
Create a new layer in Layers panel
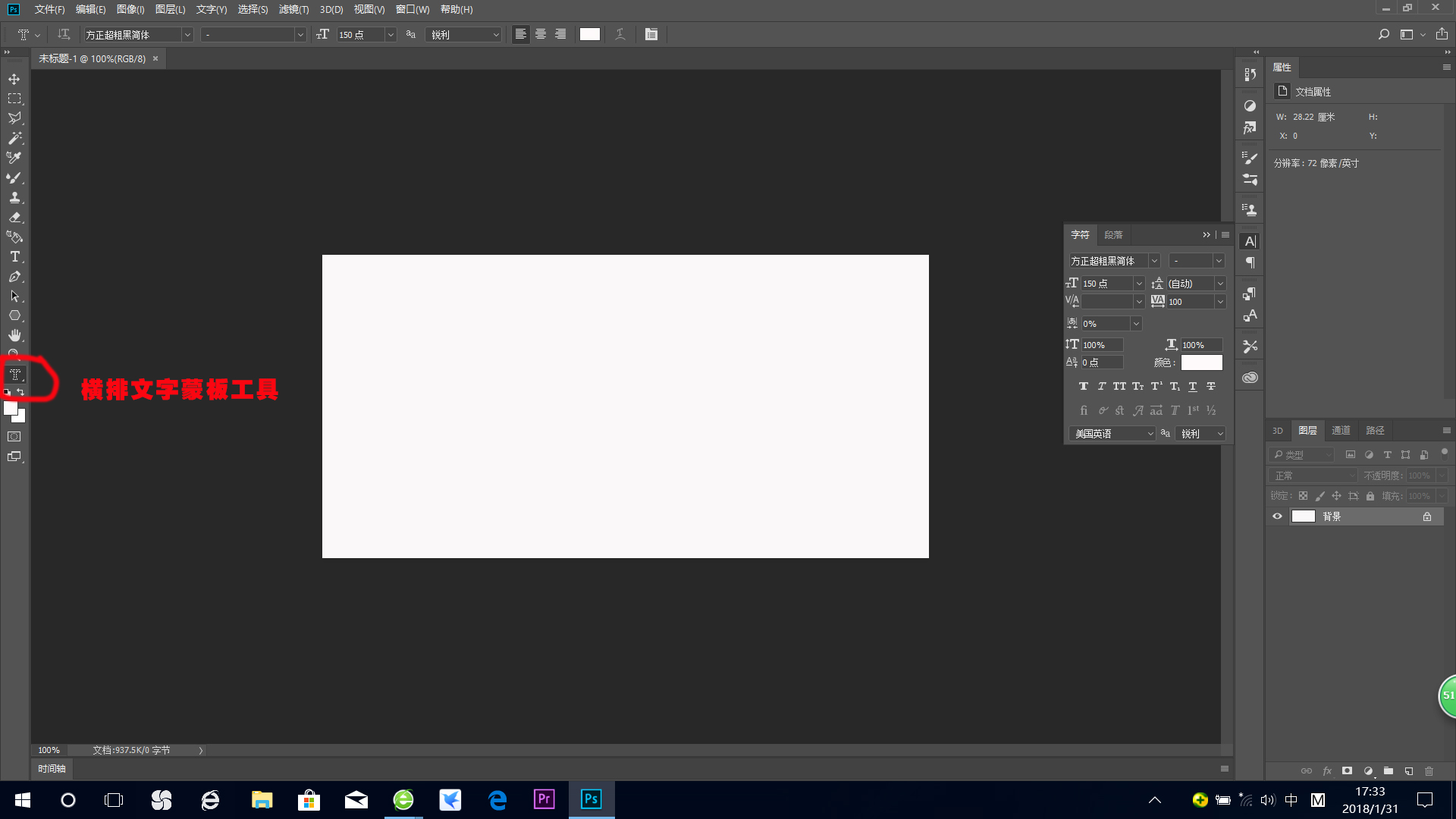click(x=1408, y=770)
